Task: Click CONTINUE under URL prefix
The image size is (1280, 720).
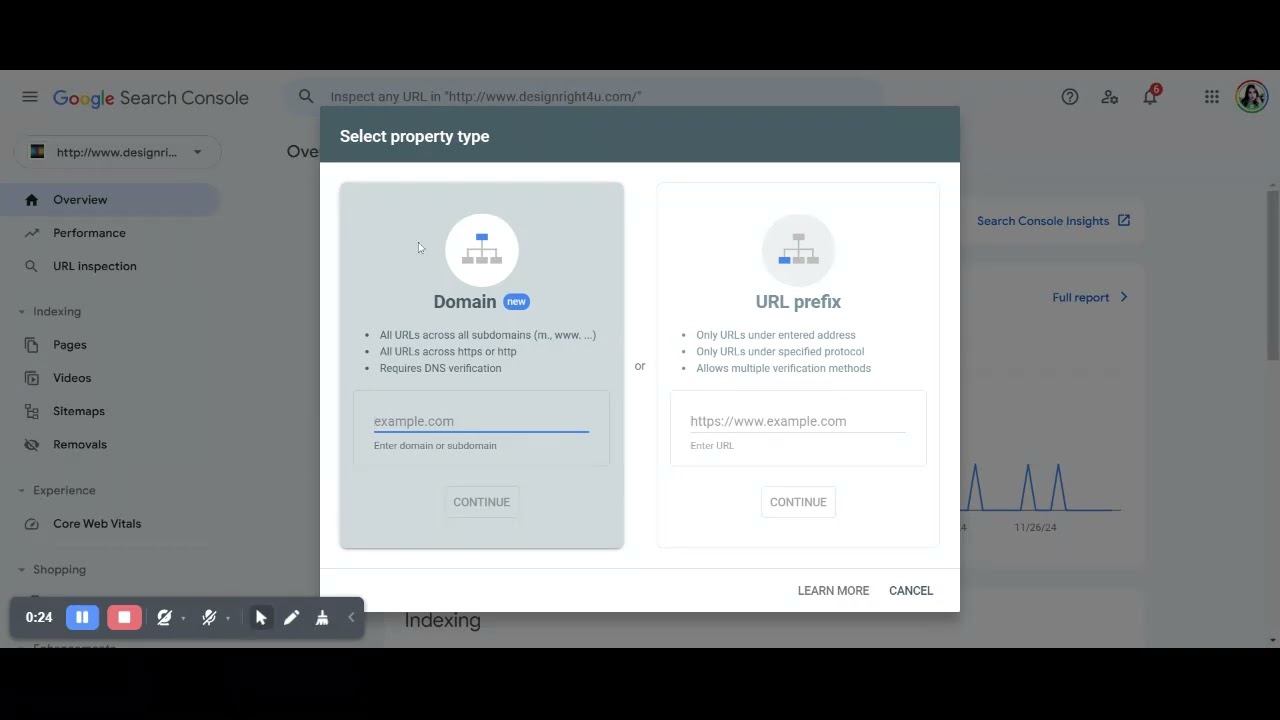Action: tap(798, 502)
